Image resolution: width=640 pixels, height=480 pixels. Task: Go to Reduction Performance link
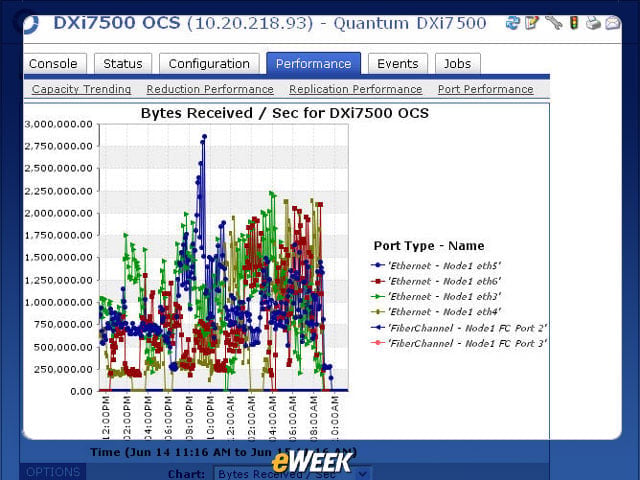(x=210, y=89)
